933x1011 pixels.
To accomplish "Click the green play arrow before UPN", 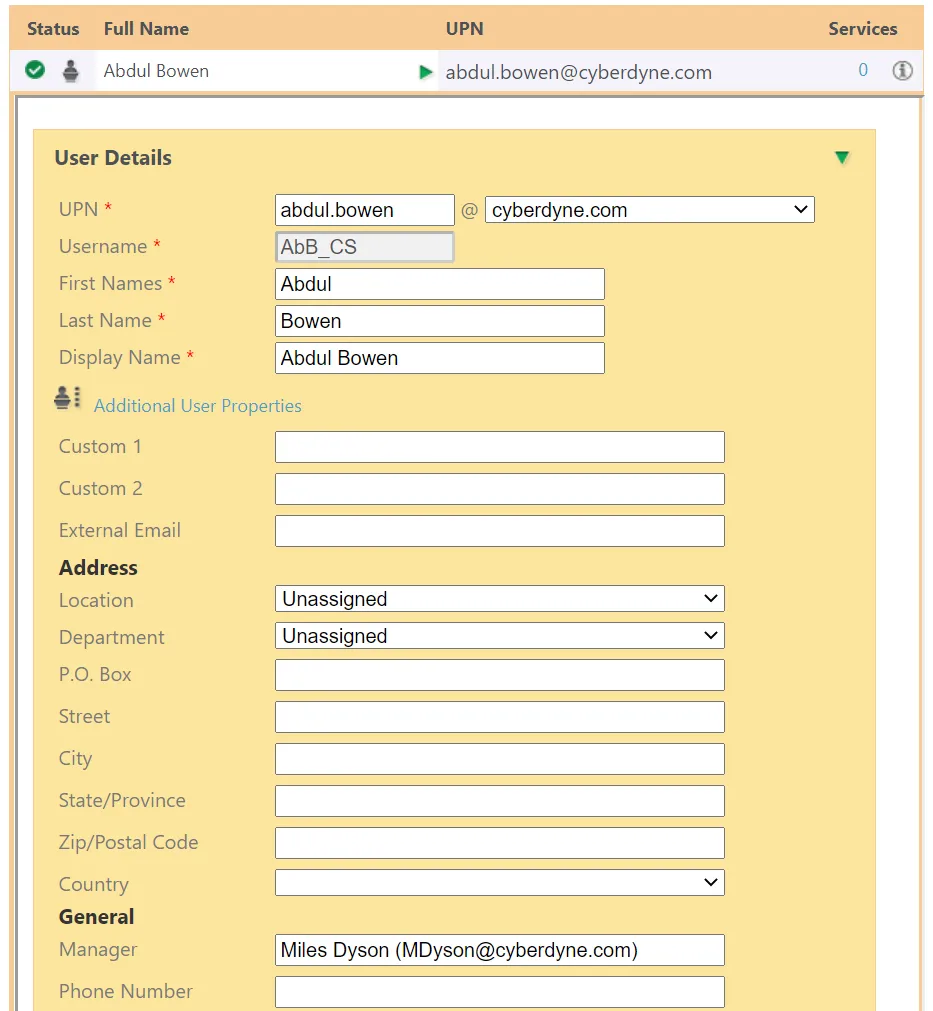I will coord(426,72).
